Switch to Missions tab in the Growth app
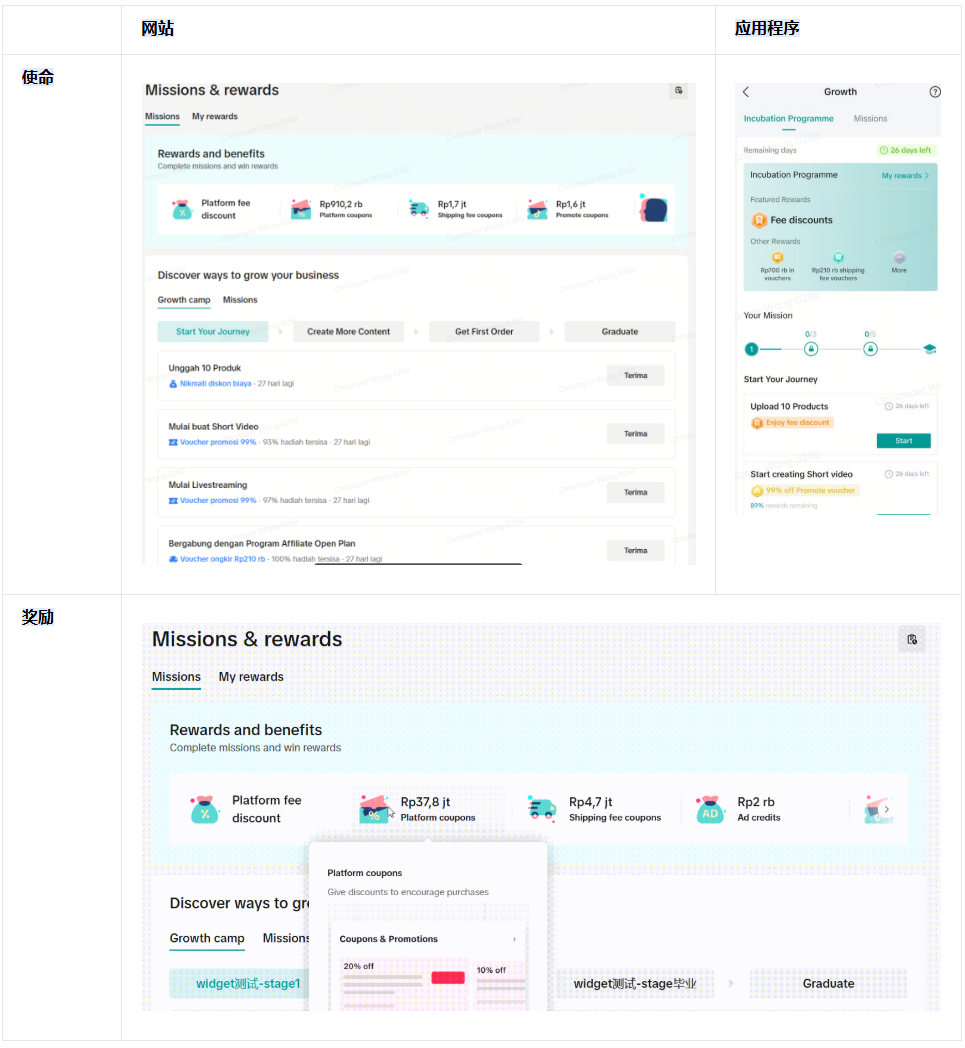Viewport: 965px width, 1048px height. [870, 119]
